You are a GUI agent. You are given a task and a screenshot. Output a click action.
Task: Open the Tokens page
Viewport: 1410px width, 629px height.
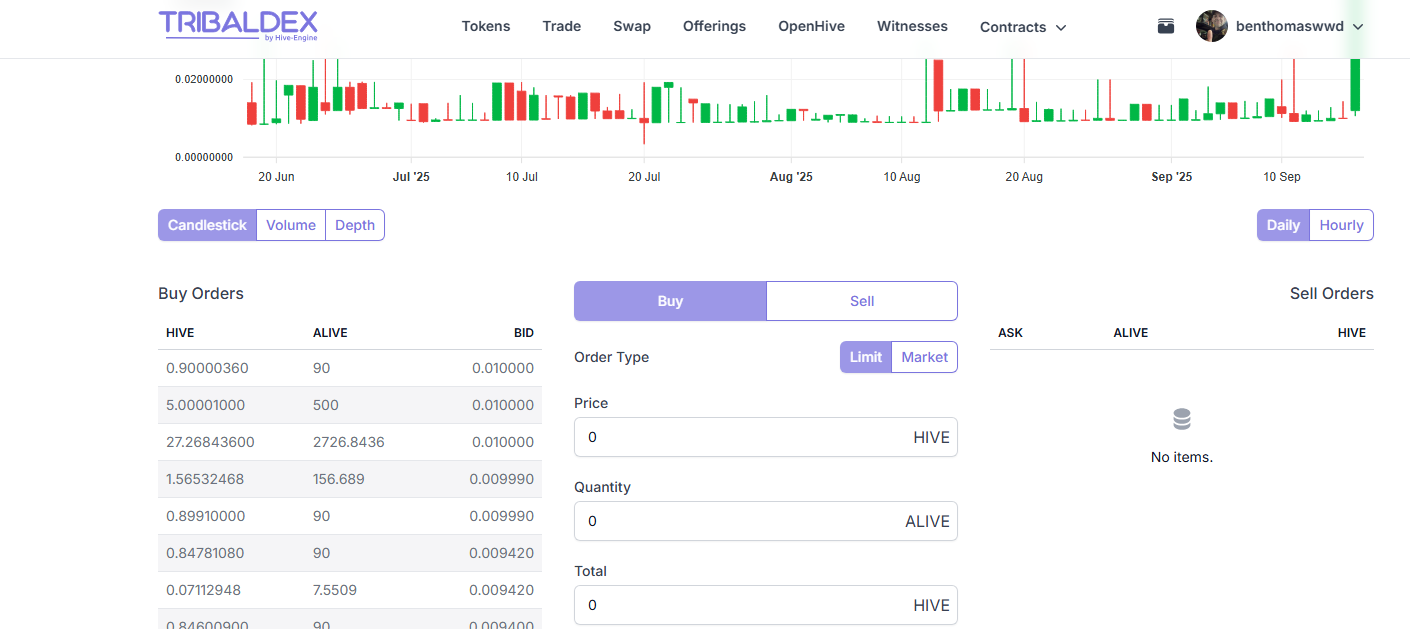point(485,26)
